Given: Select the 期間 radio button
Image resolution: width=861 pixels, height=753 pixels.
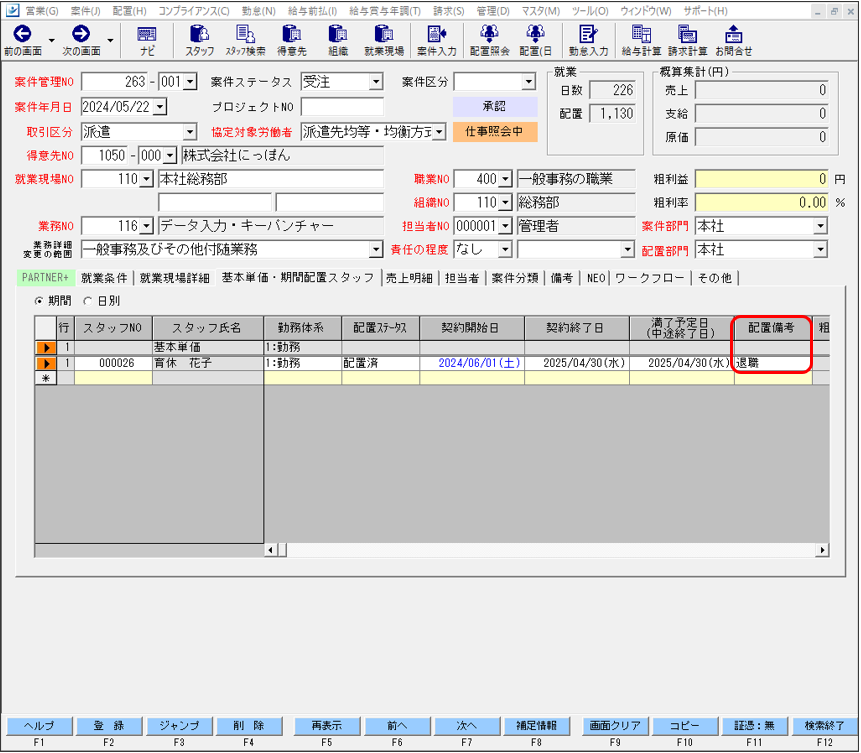Looking at the screenshot, I should pos(38,301).
